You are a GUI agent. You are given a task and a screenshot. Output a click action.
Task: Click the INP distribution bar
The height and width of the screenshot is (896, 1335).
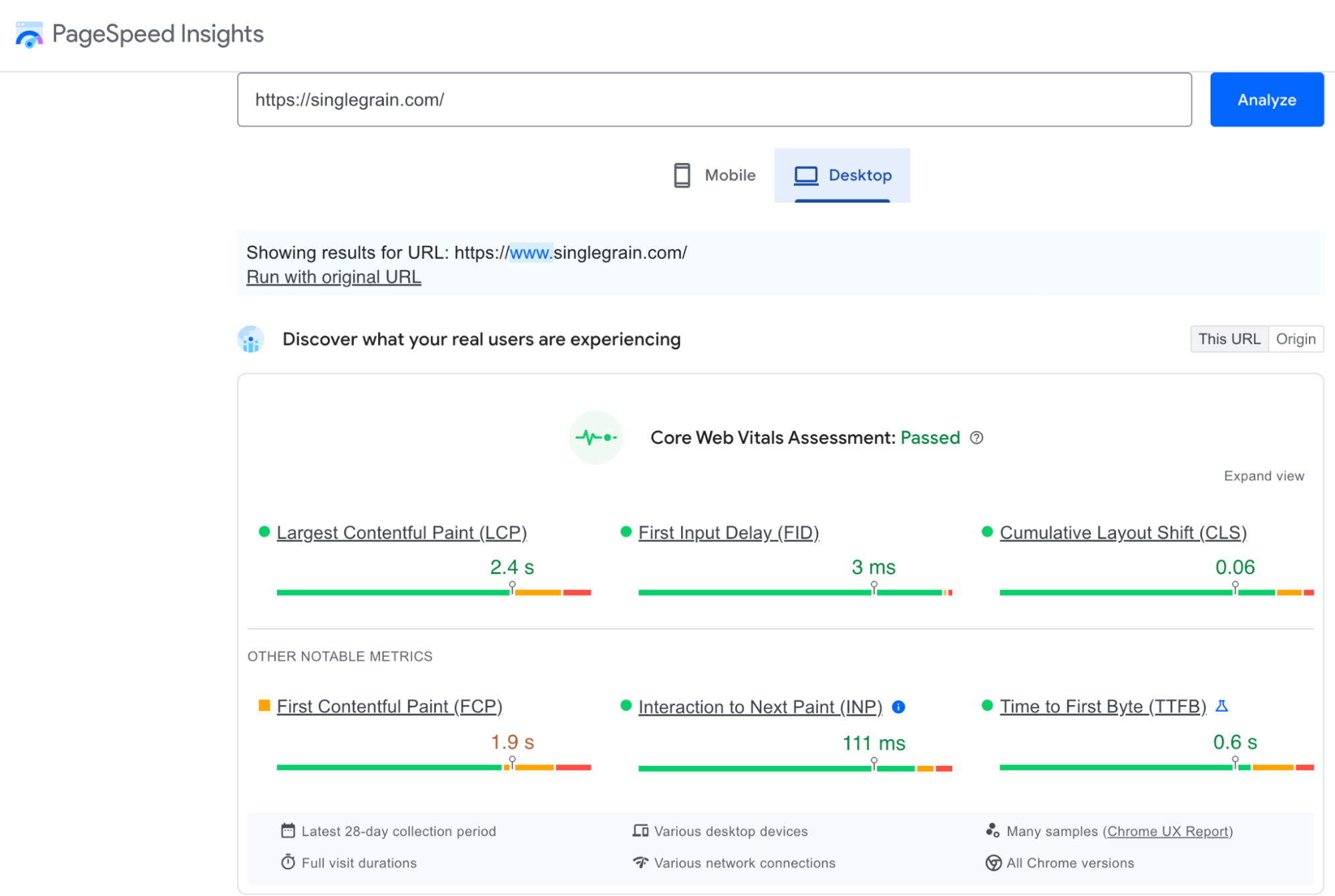pos(795,768)
